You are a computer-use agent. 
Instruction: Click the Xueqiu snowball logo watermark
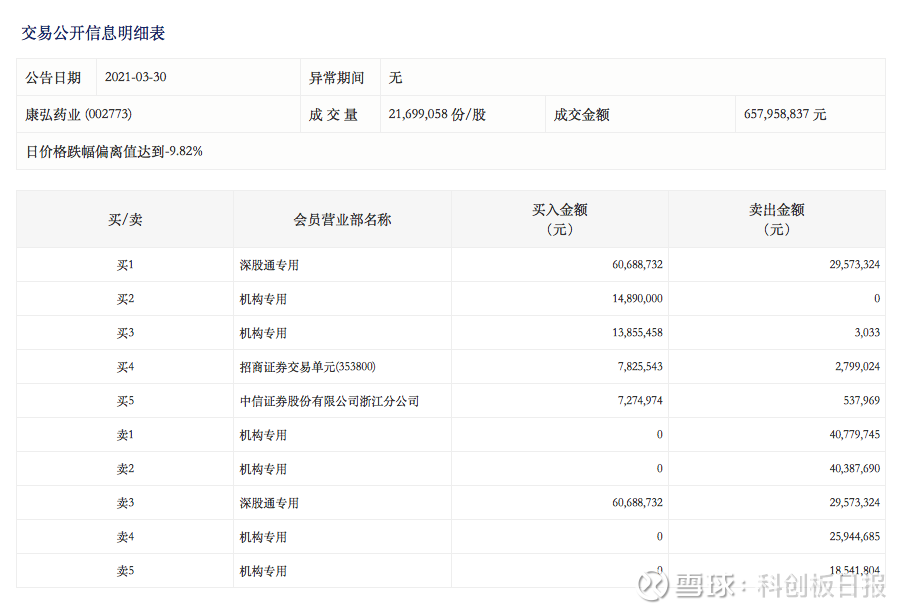656,584
